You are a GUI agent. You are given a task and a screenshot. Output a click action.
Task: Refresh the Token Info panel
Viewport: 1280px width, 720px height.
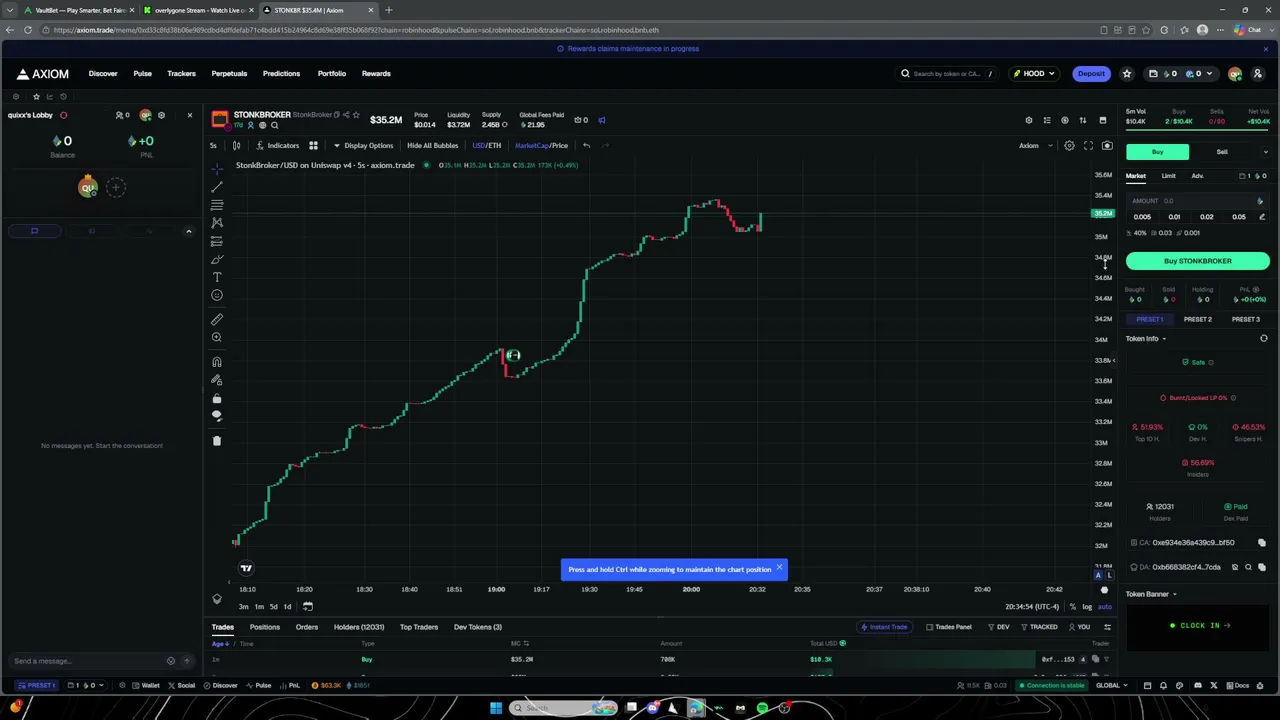click(1263, 339)
